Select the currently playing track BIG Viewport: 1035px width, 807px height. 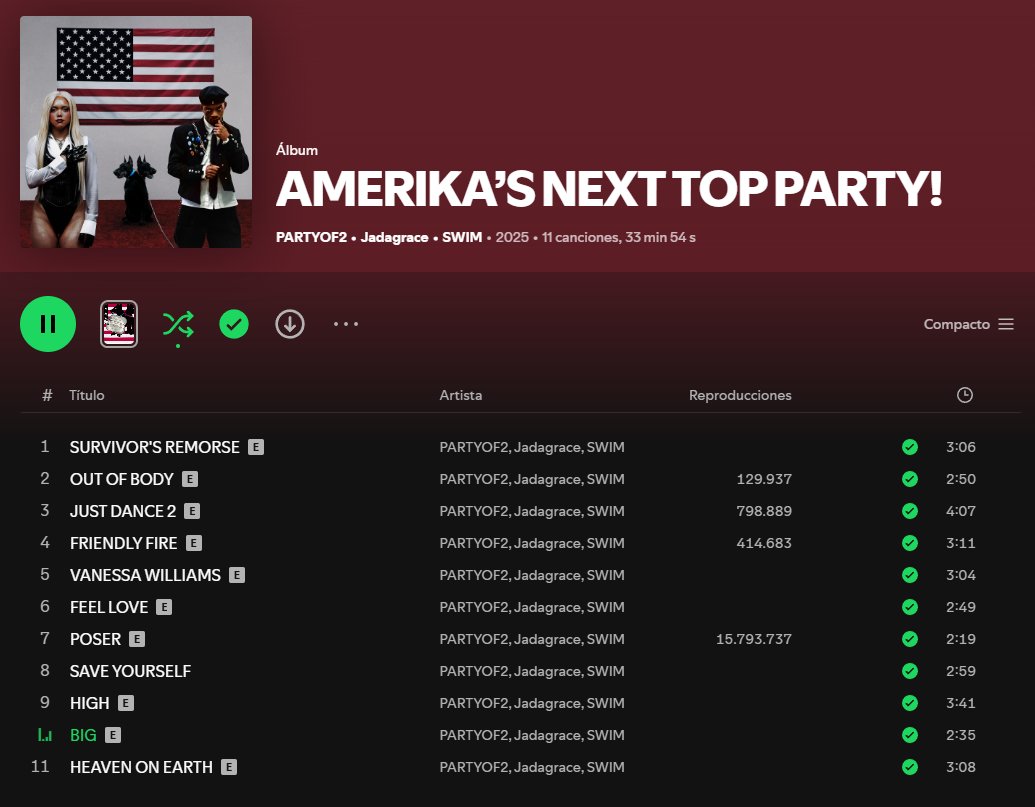pos(83,735)
